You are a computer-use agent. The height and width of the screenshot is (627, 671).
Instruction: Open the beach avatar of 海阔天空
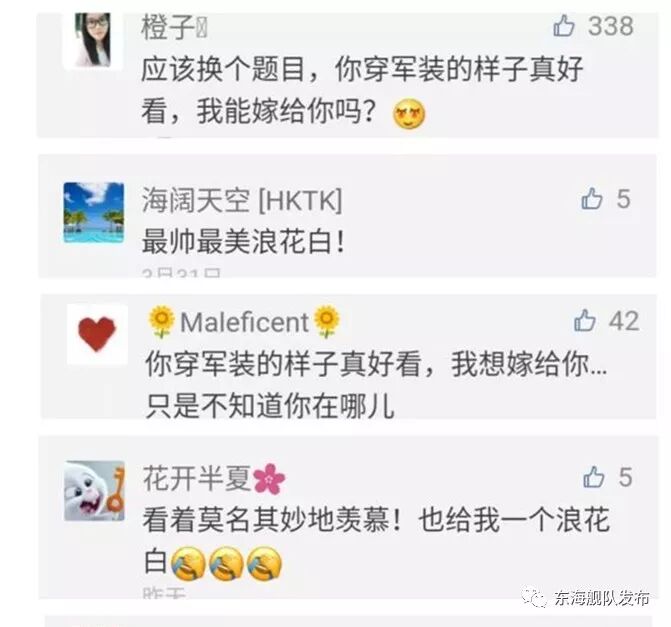click(x=94, y=212)
